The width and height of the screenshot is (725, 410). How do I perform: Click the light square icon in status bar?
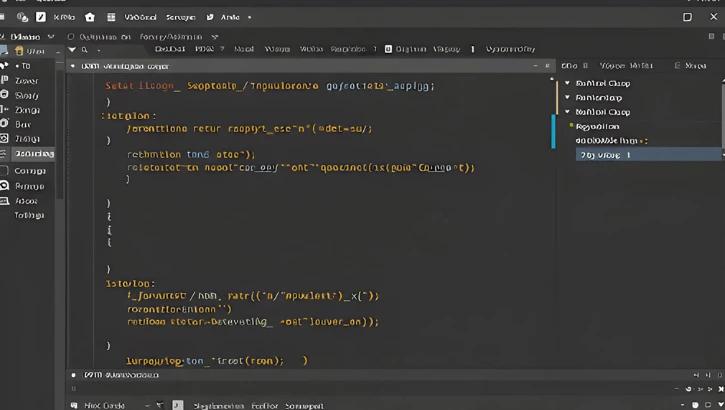[178, 405]
